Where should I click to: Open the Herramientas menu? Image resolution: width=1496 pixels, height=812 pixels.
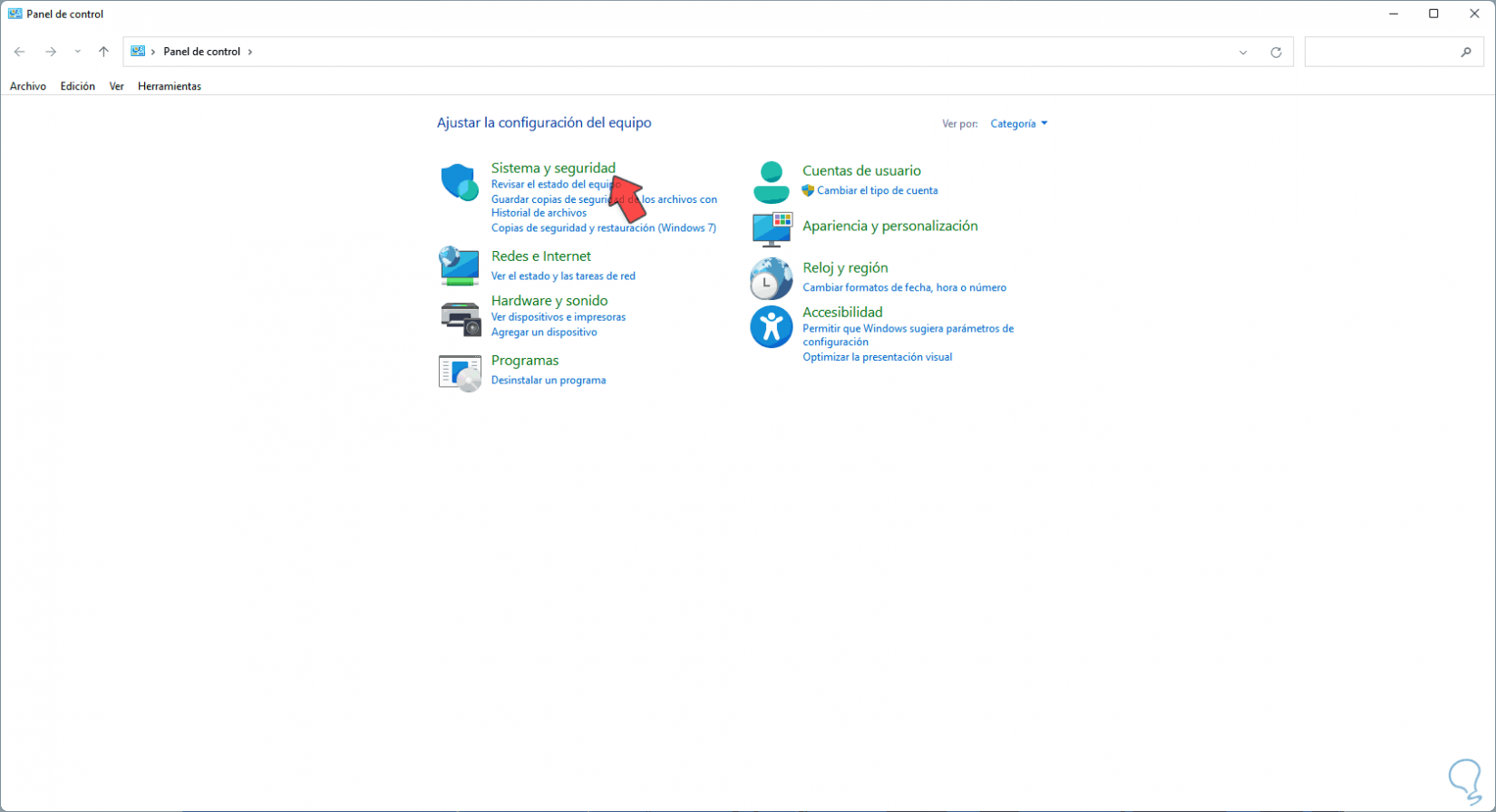[x=170, y=86]
